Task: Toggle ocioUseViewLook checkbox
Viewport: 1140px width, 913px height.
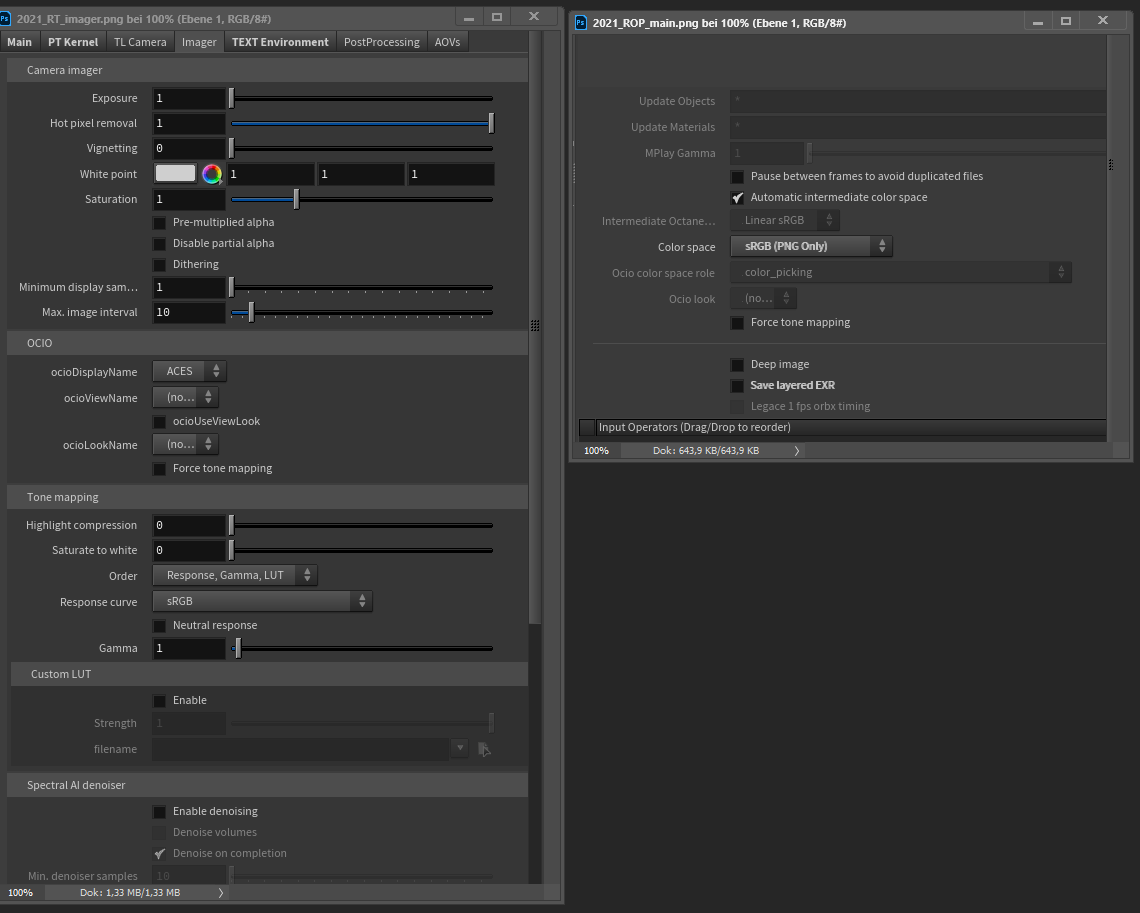Action: click(x=159, y=422)
